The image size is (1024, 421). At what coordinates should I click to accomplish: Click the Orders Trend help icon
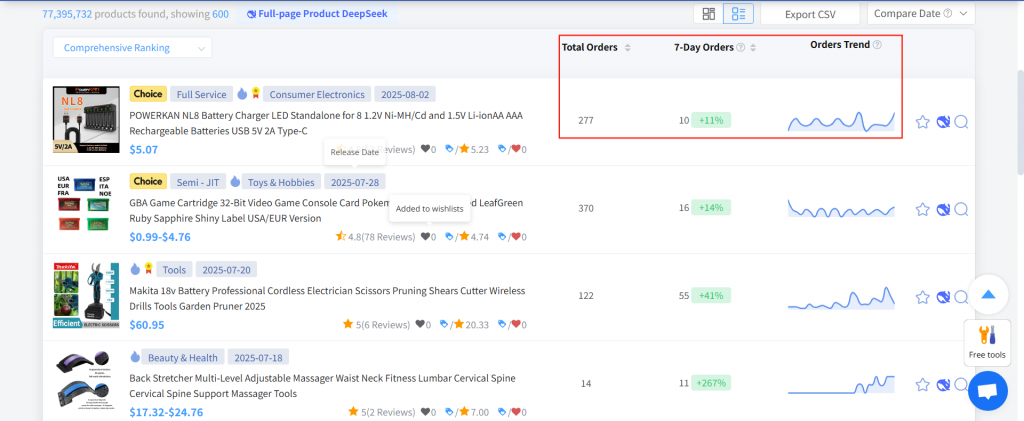click(x=877, y=45)
